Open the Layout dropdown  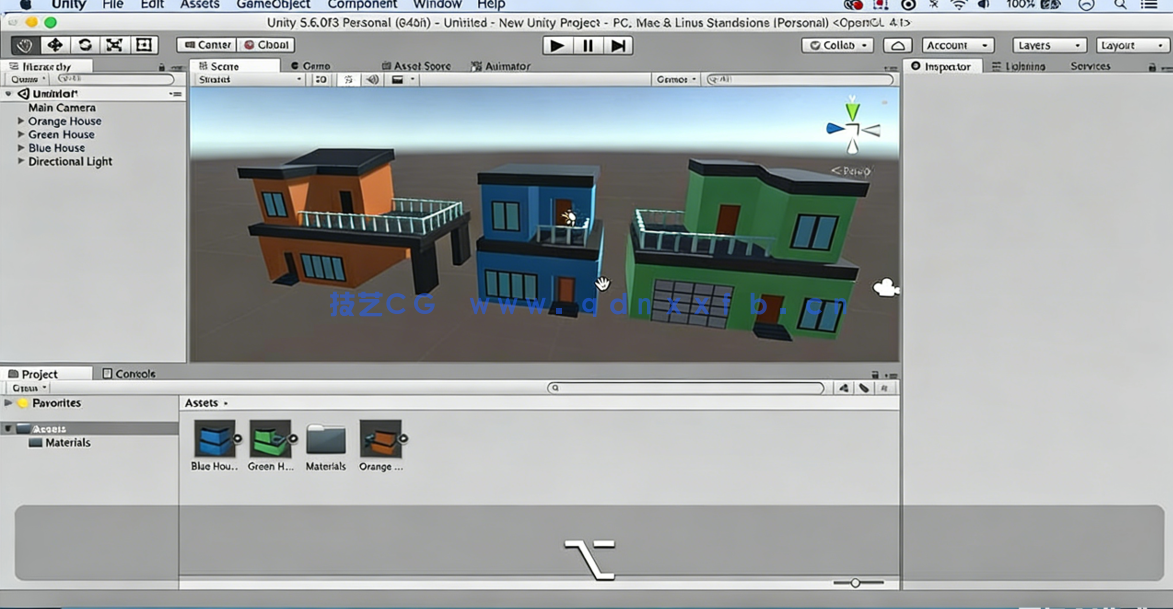pyautogui.click(x=1131, y=44)
